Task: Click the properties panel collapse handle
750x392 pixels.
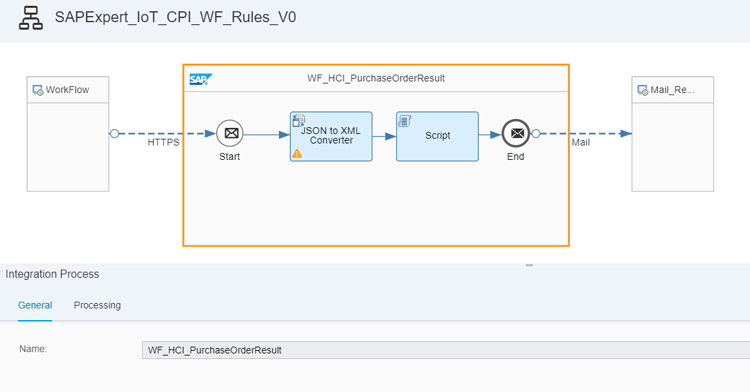Action: pos(529,265)
